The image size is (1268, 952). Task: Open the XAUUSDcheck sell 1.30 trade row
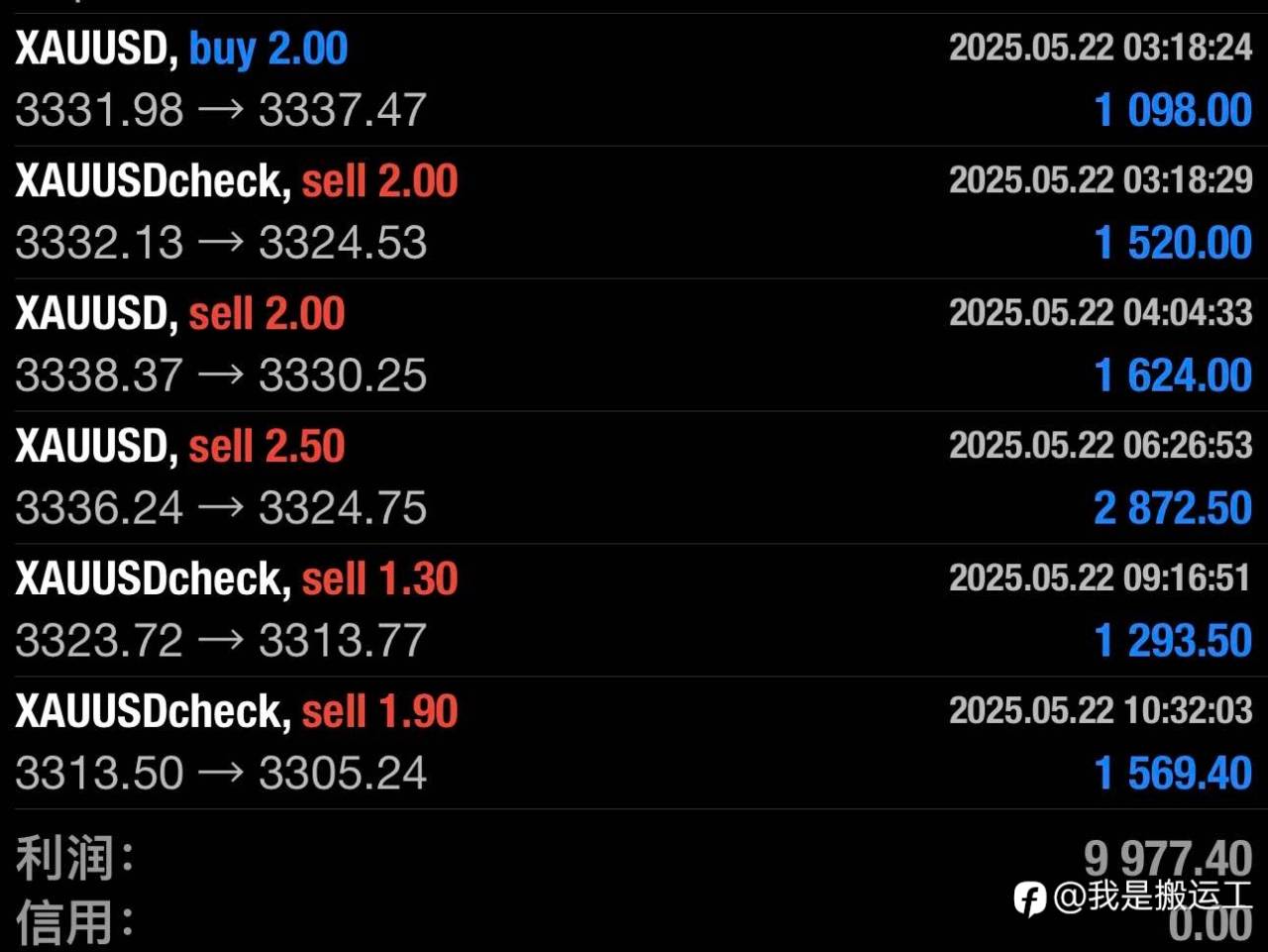click(634, 610)
